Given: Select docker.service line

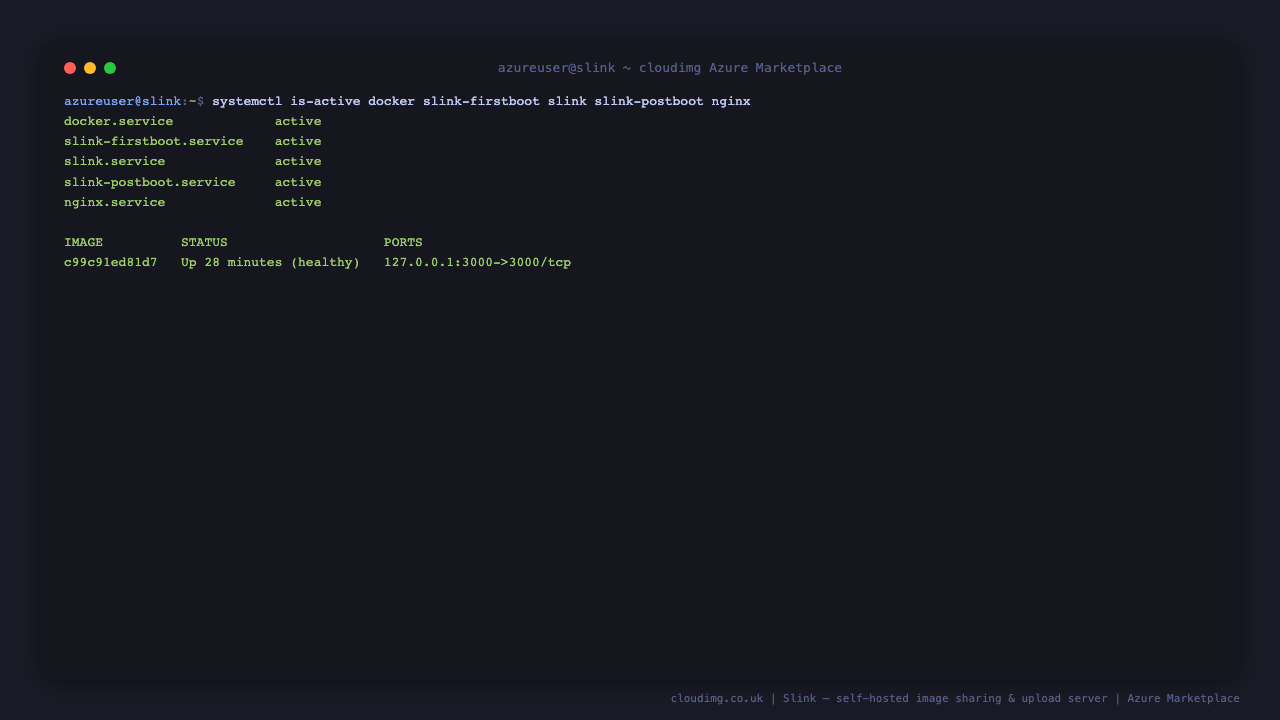Looking at the screenshot, I should tap(193, 121).
